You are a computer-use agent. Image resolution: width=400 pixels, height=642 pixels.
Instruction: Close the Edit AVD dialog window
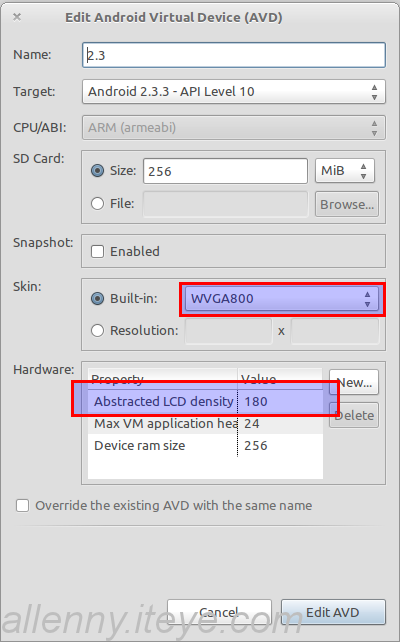(17, 17)
